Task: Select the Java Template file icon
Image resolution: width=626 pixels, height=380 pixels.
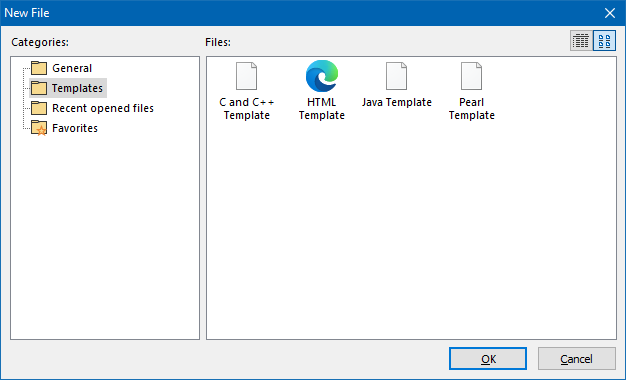Action: point(396,76)
